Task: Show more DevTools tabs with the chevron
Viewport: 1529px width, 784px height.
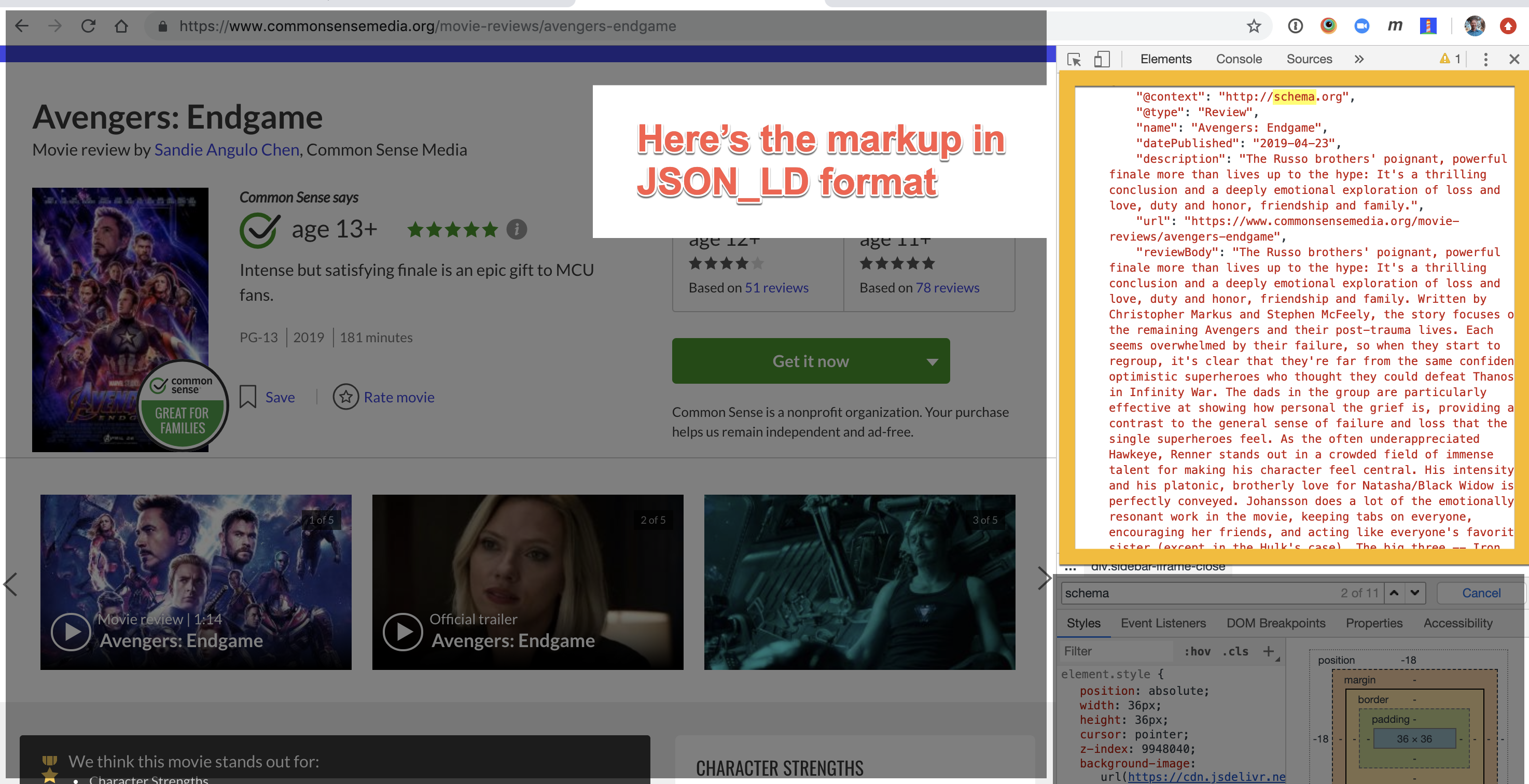Action: 1359,59
